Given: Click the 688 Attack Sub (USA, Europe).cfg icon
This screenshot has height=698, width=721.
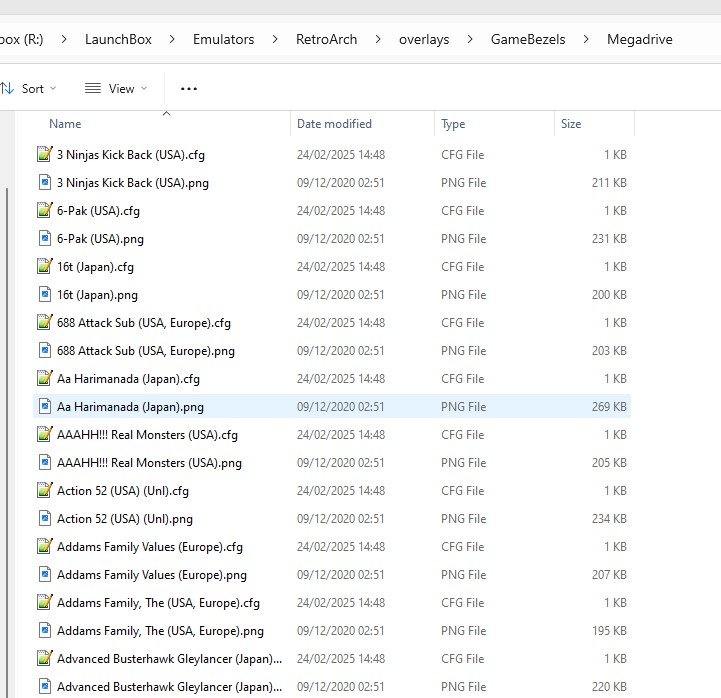Looking at the screenshot, I should coord(45,323).
